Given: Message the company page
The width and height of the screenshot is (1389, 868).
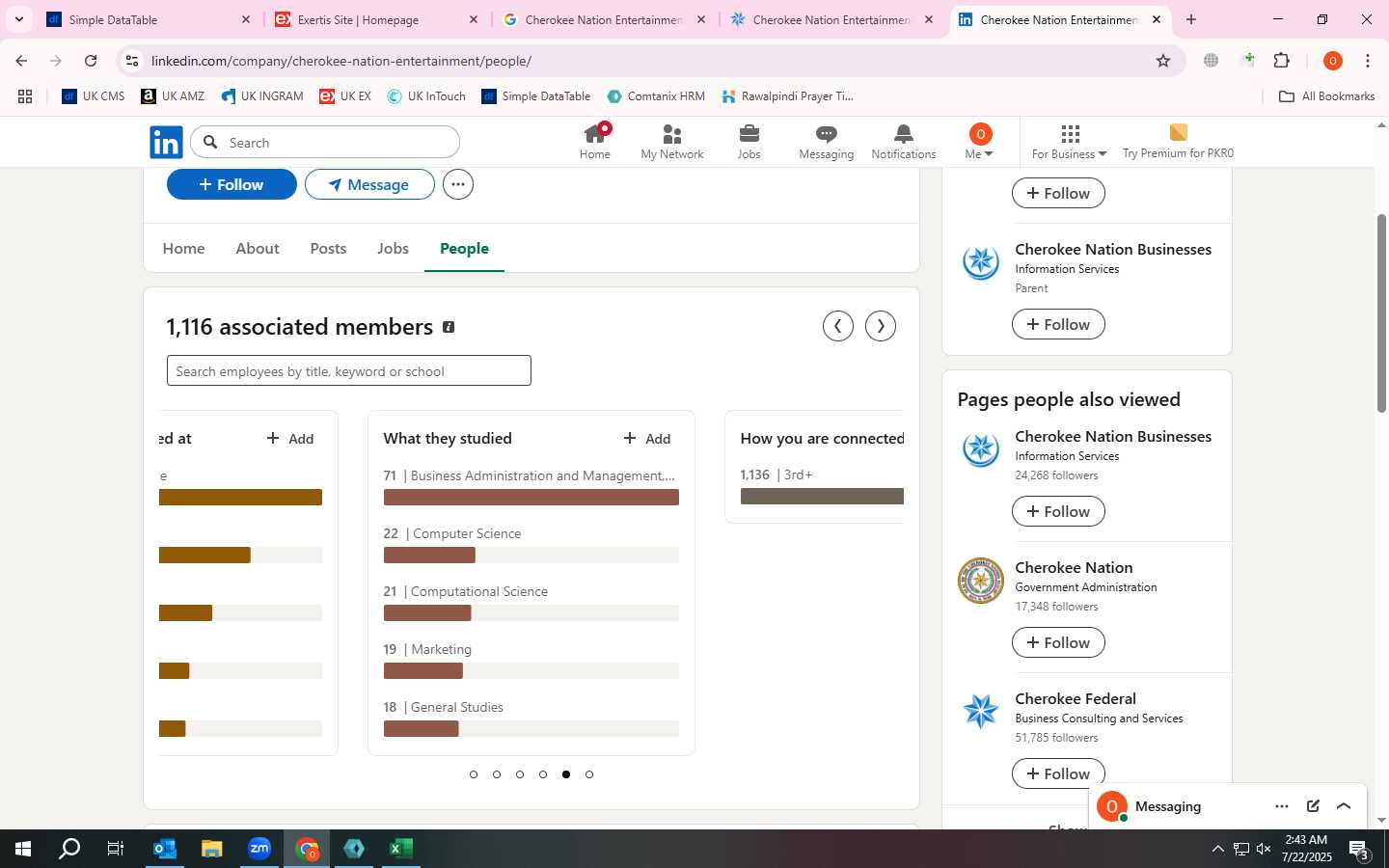Looking at the screenshot, I should (x=369, y=184).
